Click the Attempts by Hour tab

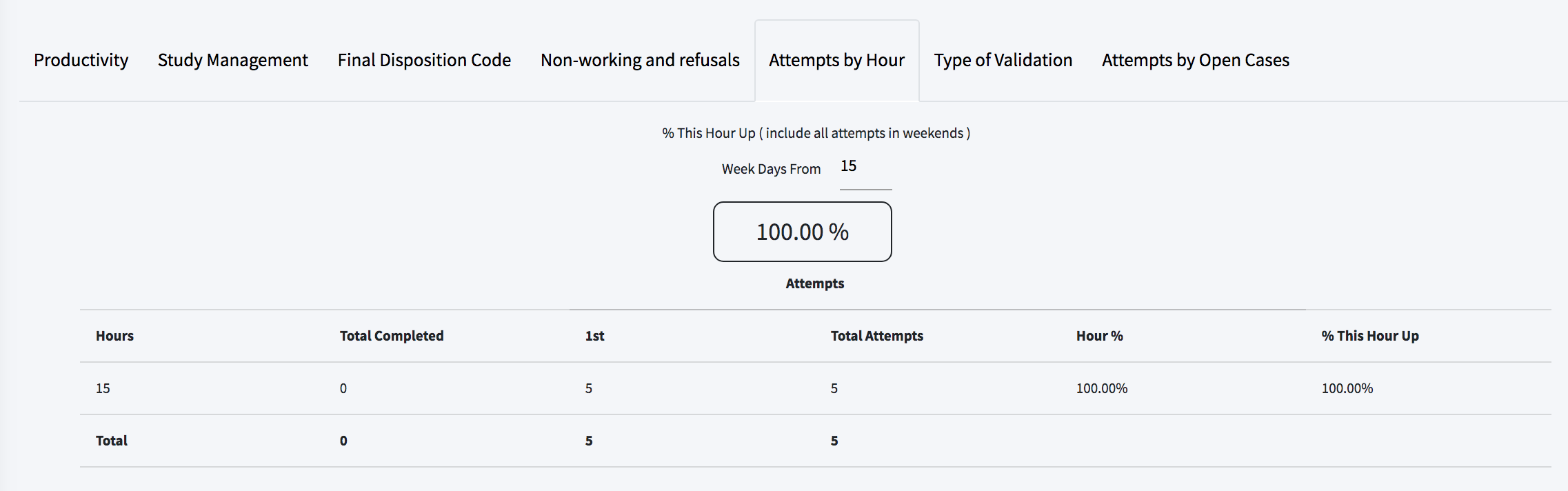(836, 60)
